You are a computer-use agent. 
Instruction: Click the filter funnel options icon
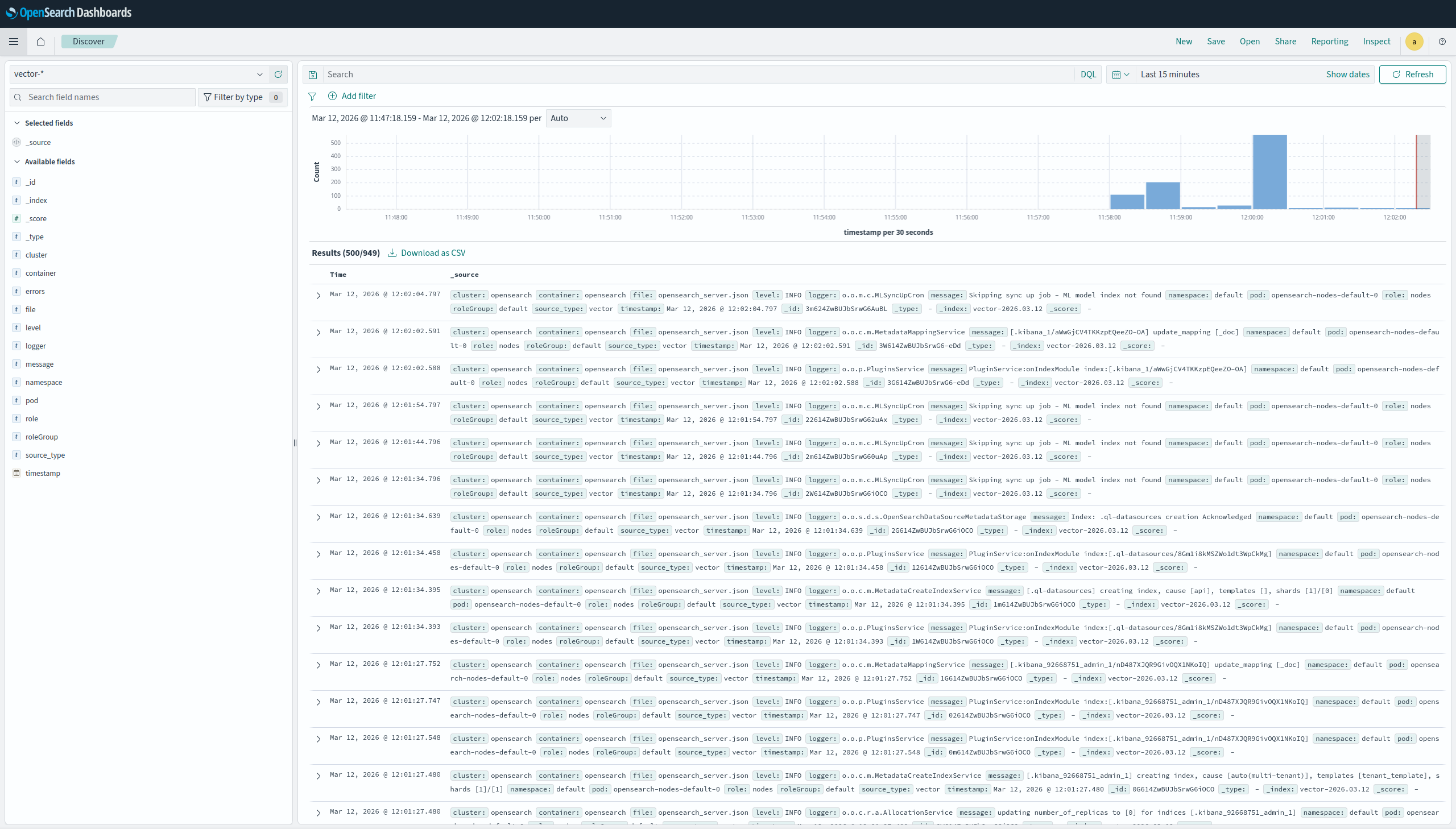click(x=312, y=96)
